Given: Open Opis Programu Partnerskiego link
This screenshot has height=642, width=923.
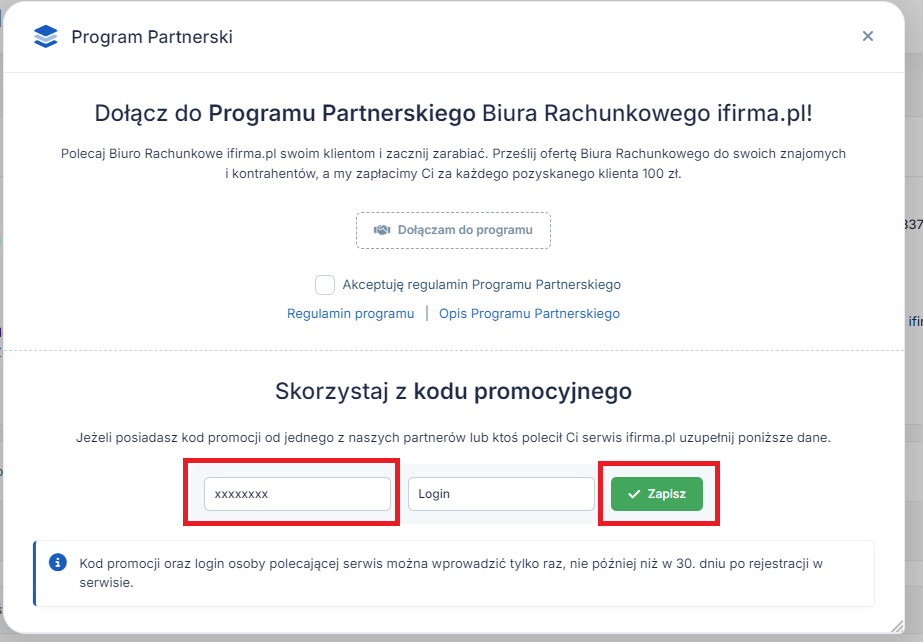Looking at the screenshot, I should click(529, 314).
